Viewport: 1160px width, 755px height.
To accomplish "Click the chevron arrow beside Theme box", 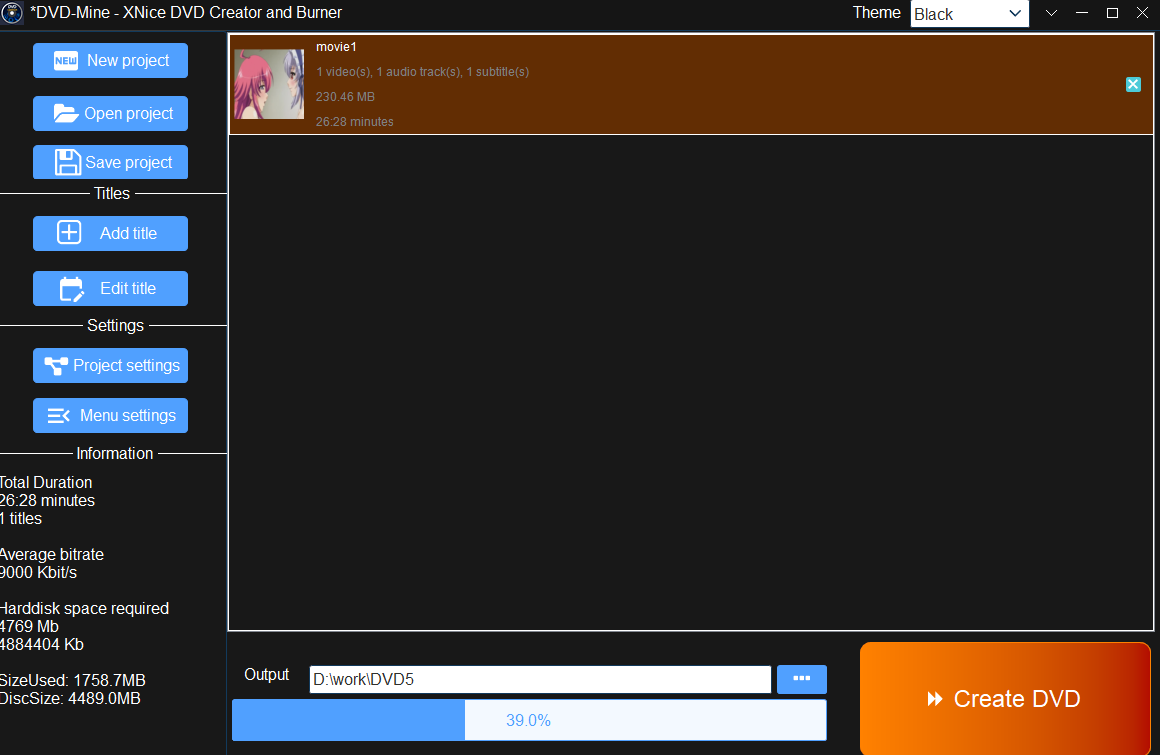I will click(x=1051, y=14).
